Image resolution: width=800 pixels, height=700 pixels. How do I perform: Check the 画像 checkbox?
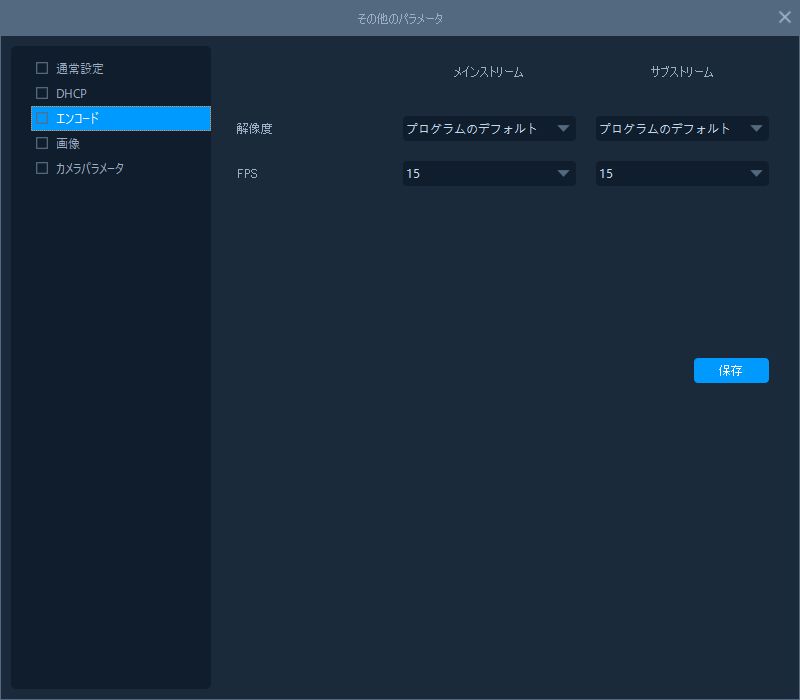click(42, 143)
